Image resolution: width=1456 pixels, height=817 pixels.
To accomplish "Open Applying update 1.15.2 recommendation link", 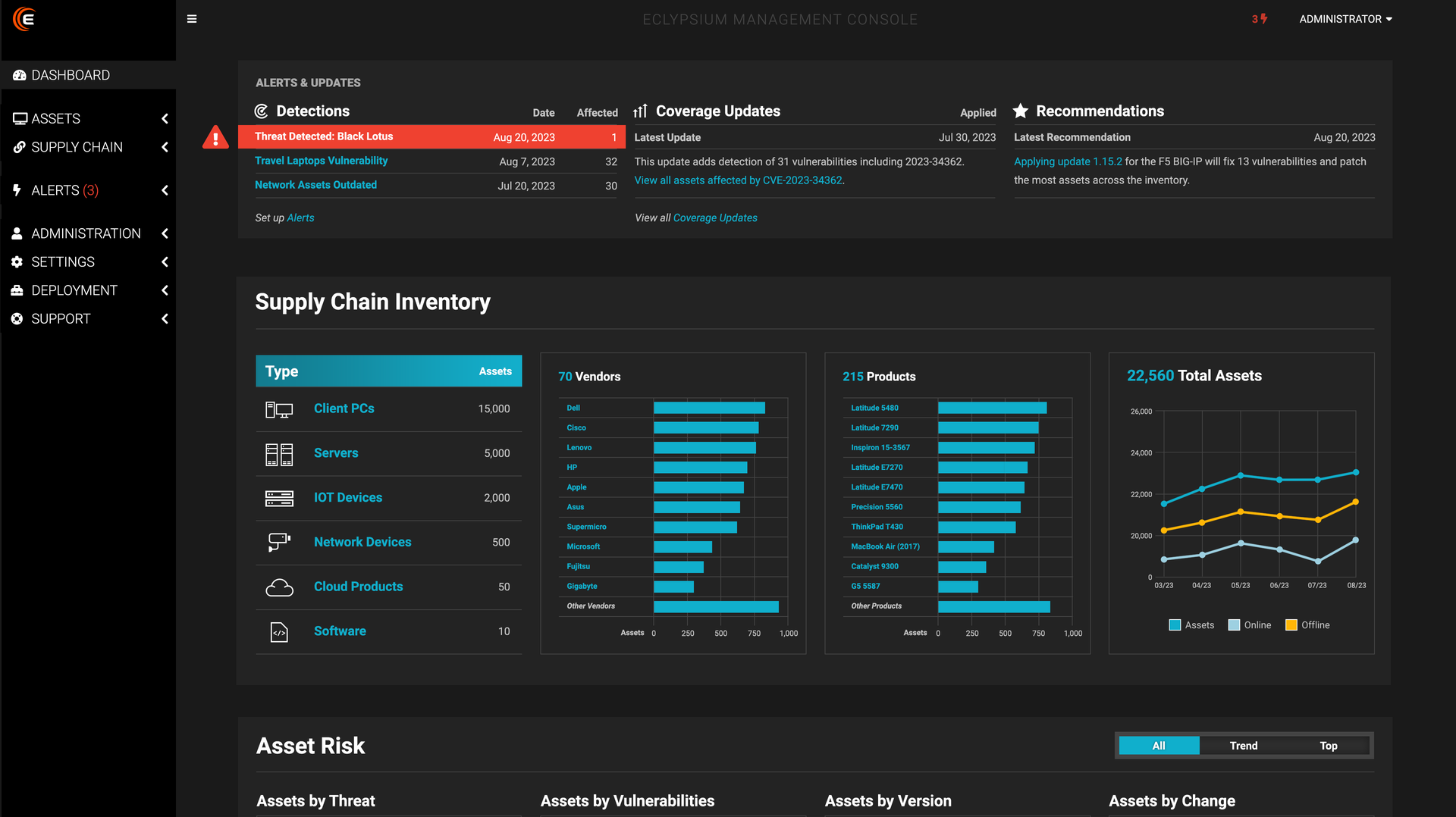I will click(x=1068, y=161).
